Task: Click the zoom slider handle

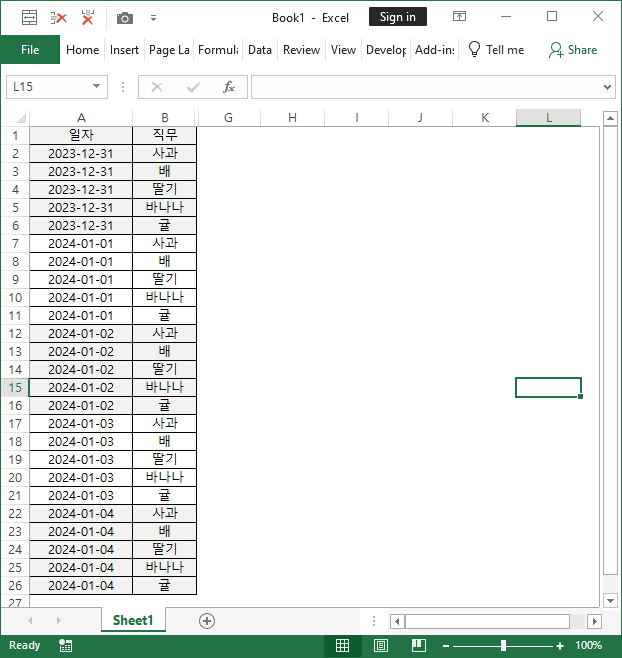Action: (503, 645)
